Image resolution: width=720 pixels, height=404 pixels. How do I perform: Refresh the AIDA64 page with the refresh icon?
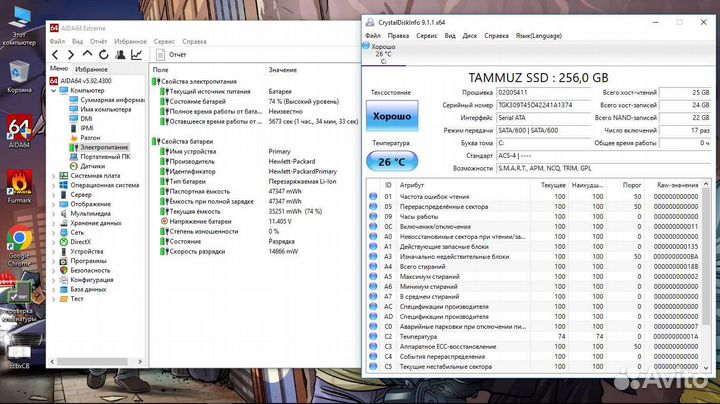[104, 55]
